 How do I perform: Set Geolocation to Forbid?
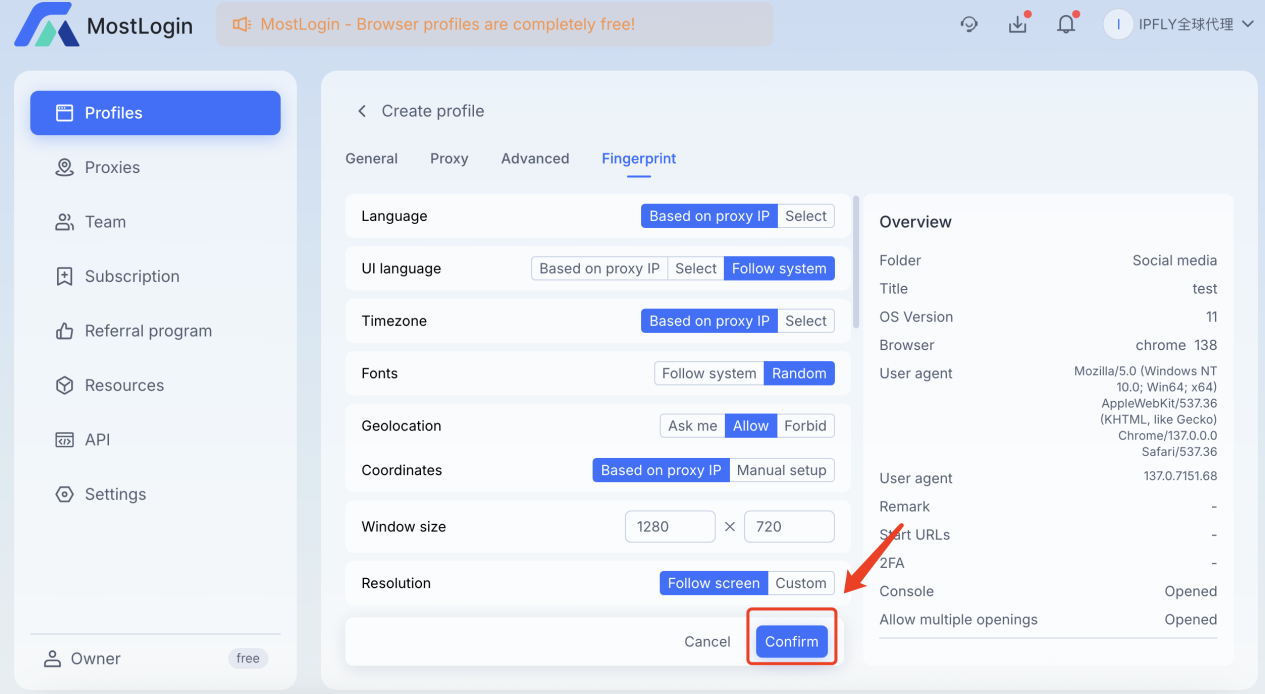point(805,426)
